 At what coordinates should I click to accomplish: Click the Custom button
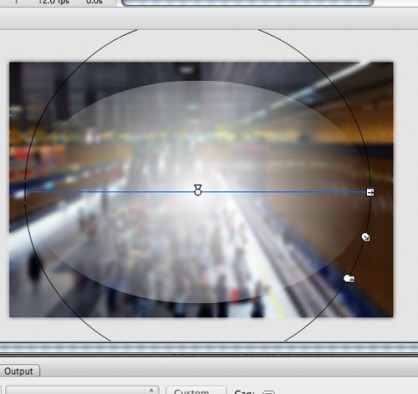tap(196, 391)
